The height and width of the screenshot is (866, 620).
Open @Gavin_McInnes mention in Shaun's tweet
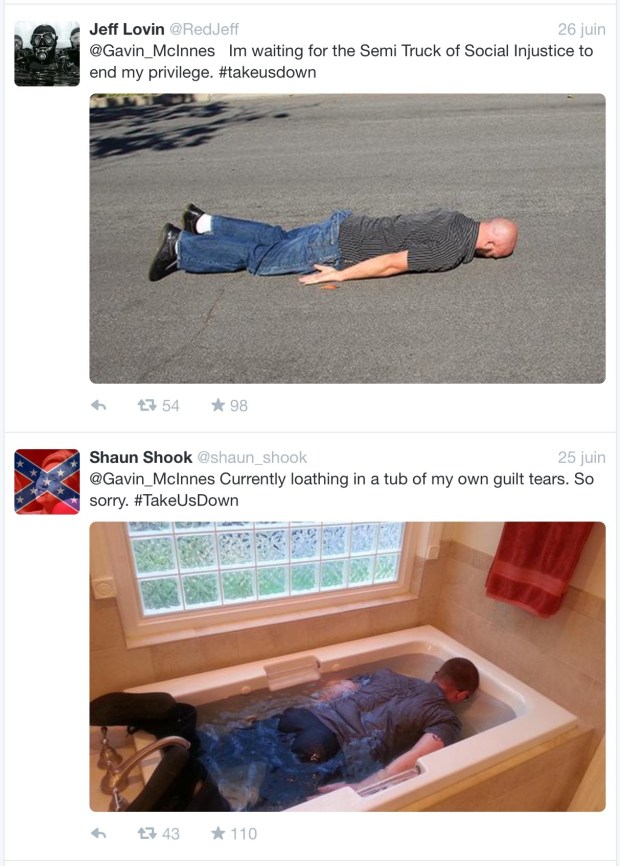coord(152,479)
